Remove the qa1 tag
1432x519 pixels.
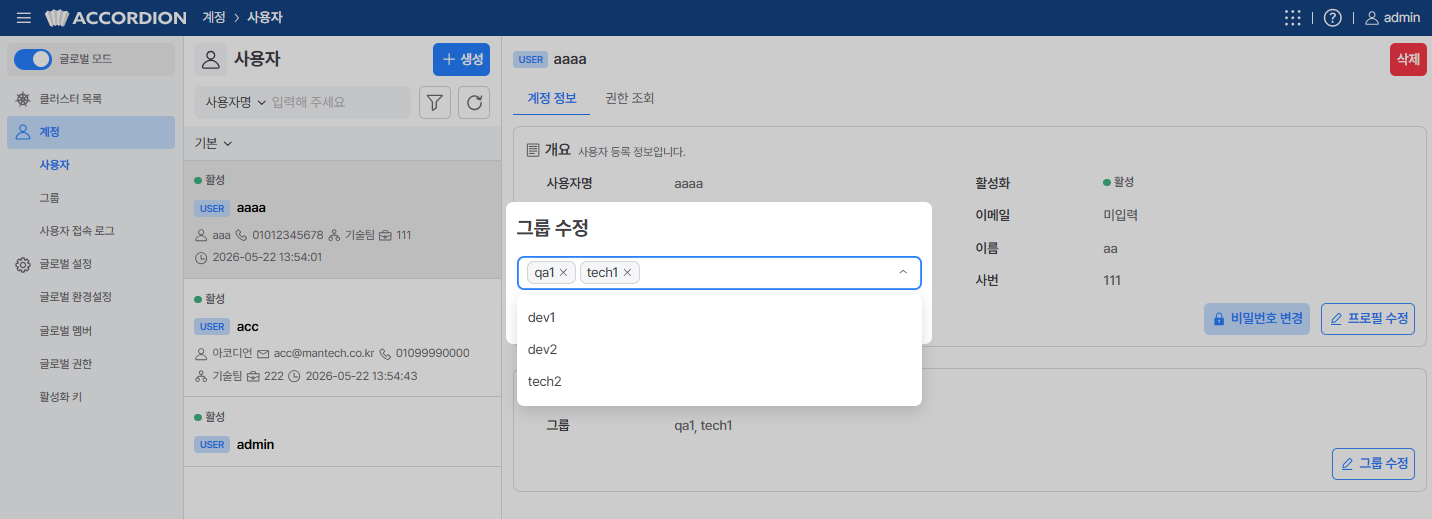point(563,273)
